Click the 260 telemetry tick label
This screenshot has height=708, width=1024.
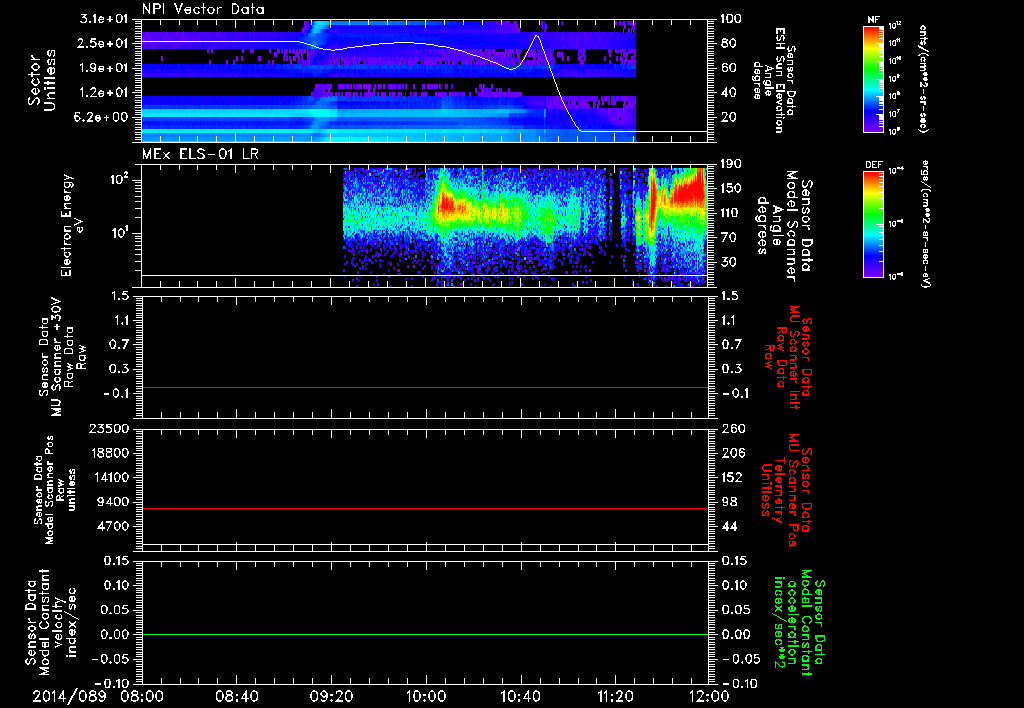[x=733, y=428]
